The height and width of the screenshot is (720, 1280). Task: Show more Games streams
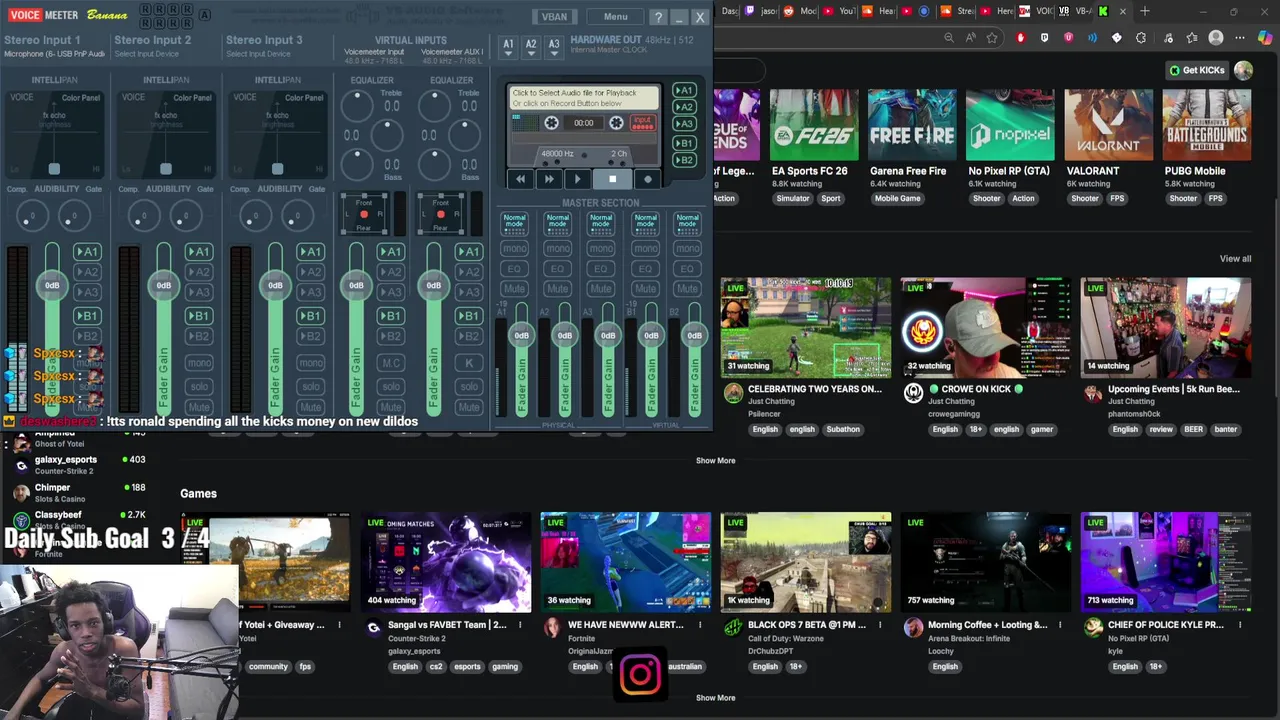tap(715, 698)
